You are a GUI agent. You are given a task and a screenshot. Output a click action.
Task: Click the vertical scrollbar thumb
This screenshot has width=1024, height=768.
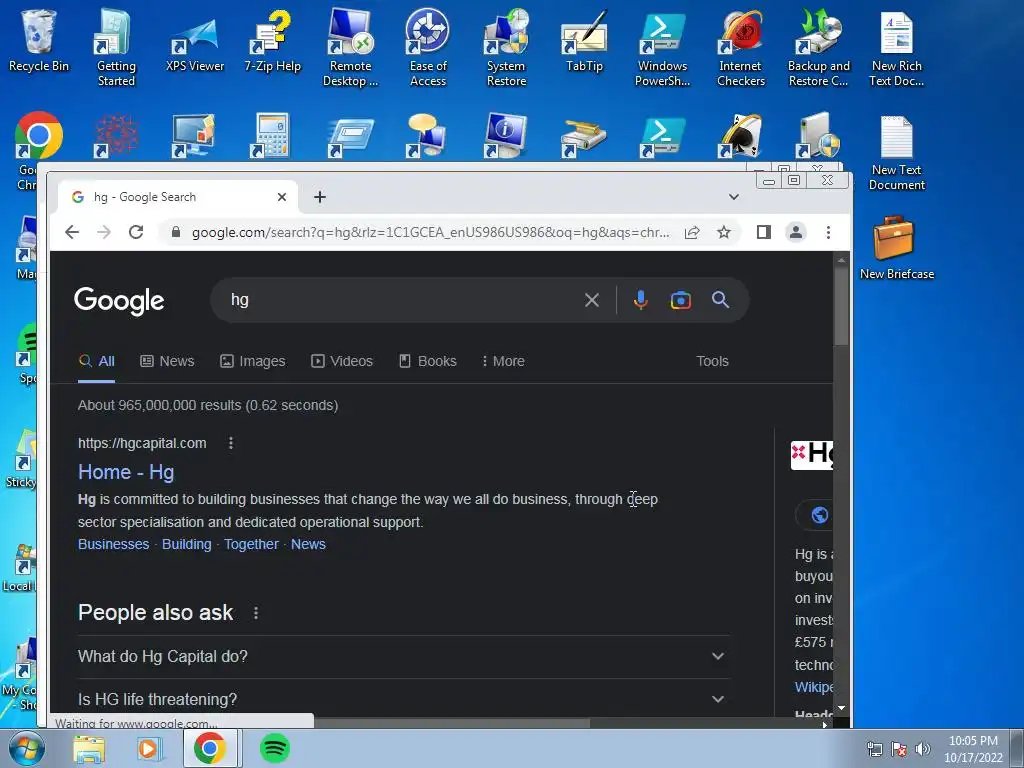(x=841, y=306)
